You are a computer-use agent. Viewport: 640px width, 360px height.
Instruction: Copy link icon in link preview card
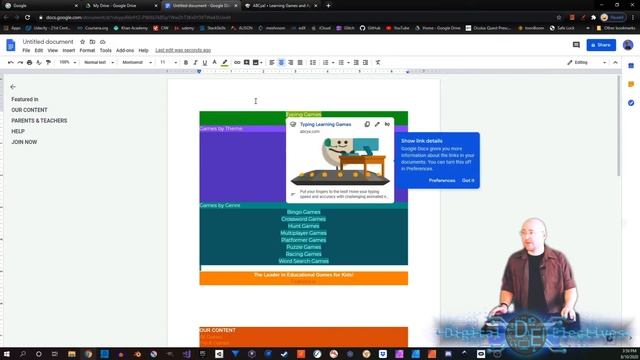tap(367, 124)
